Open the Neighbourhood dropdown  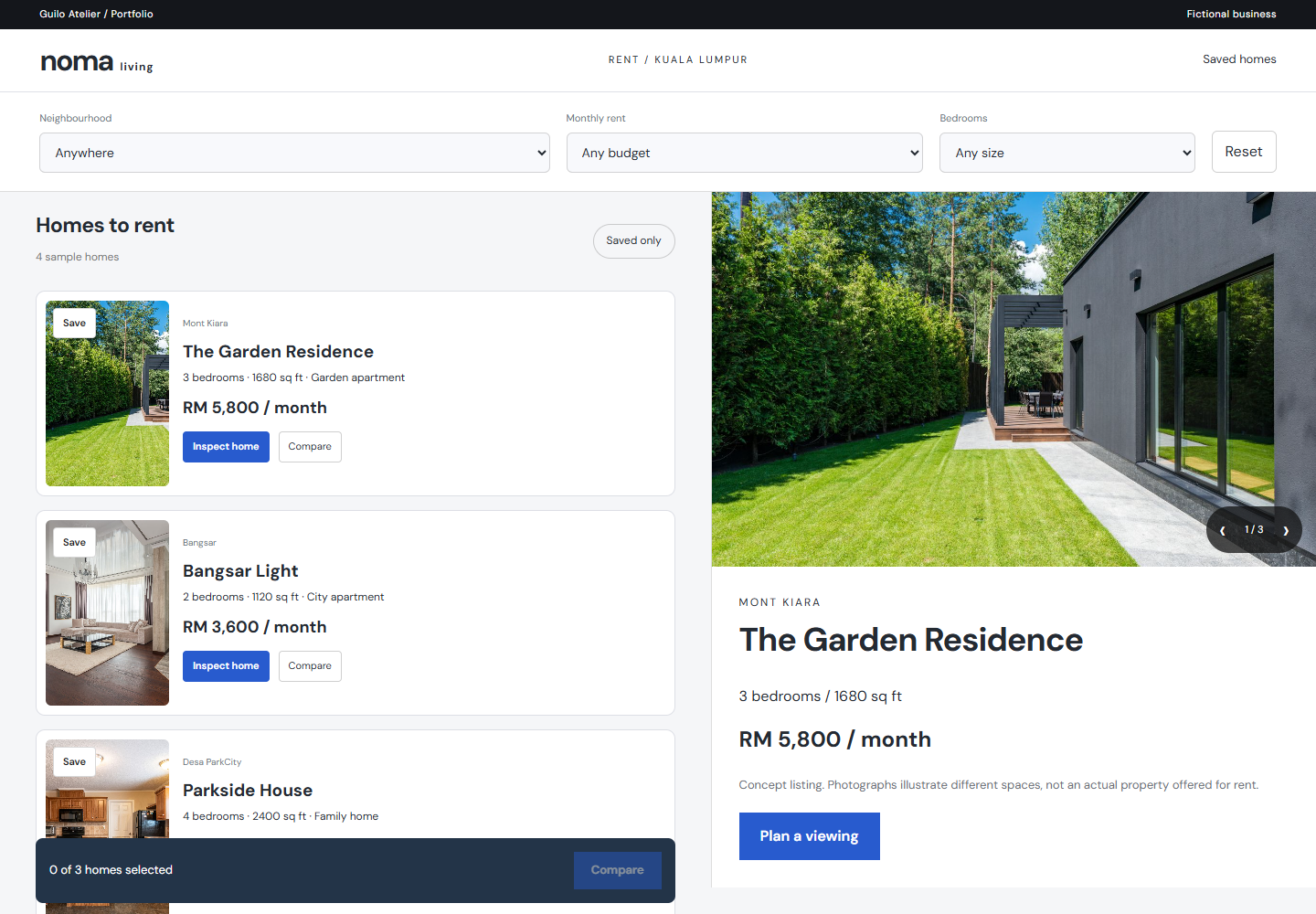click(x=294, y=153)
